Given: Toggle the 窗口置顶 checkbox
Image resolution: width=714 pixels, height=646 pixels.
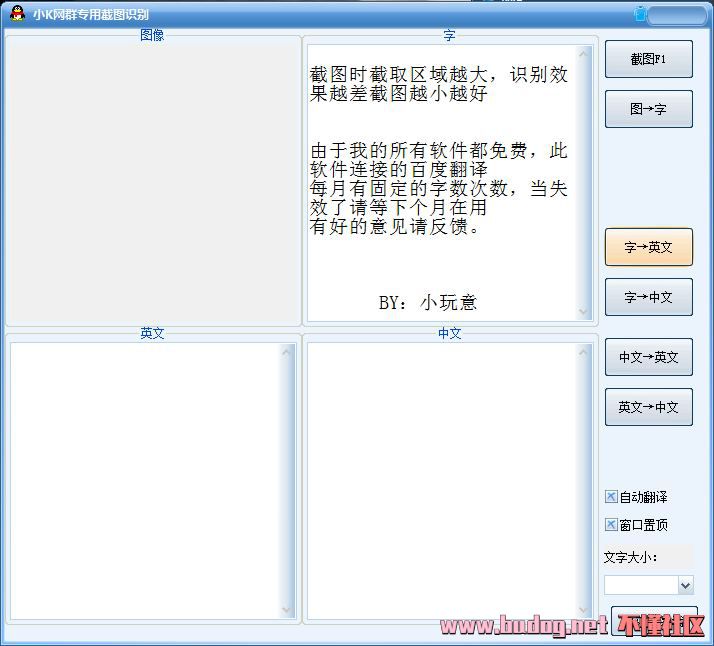Looking at the screenshot, I should point(611,525).
